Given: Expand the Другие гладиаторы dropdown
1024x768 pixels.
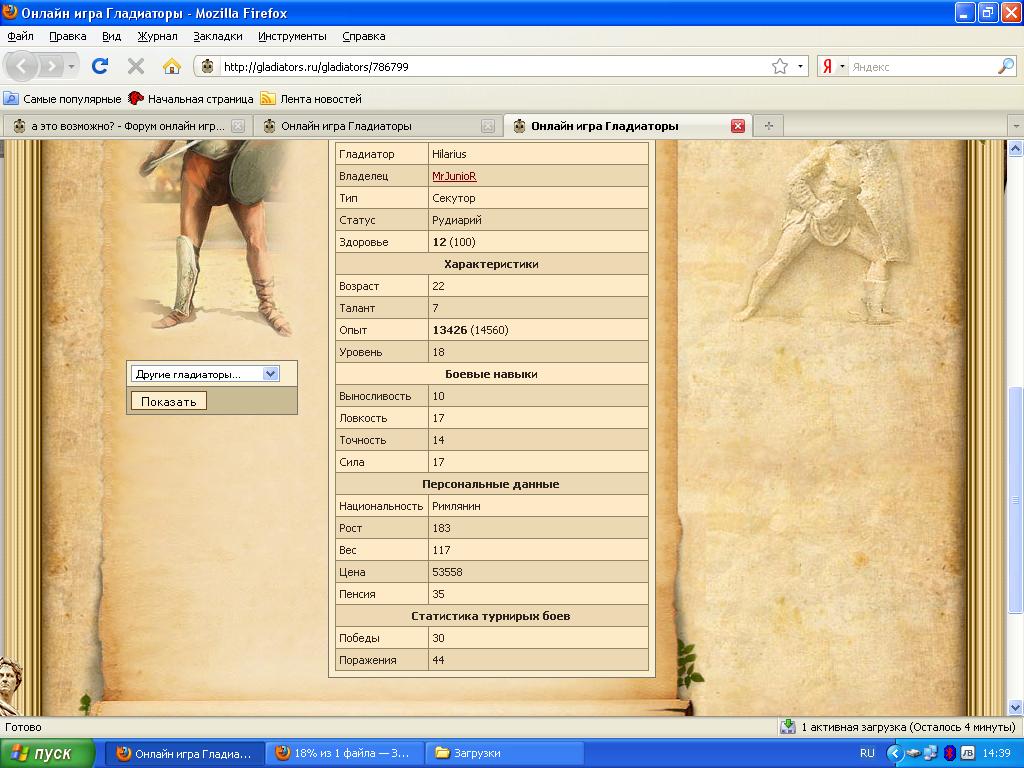Looking at the screenshot, I should coord(270,374).
